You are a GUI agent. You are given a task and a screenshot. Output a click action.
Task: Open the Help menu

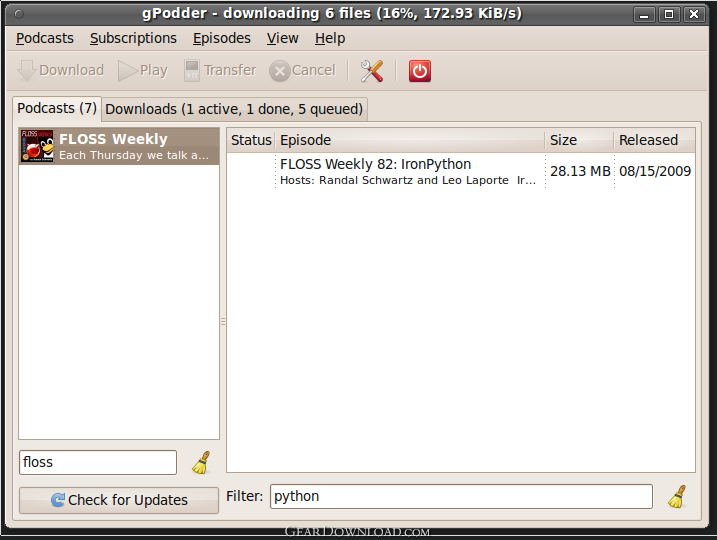(x=329, y=38)
